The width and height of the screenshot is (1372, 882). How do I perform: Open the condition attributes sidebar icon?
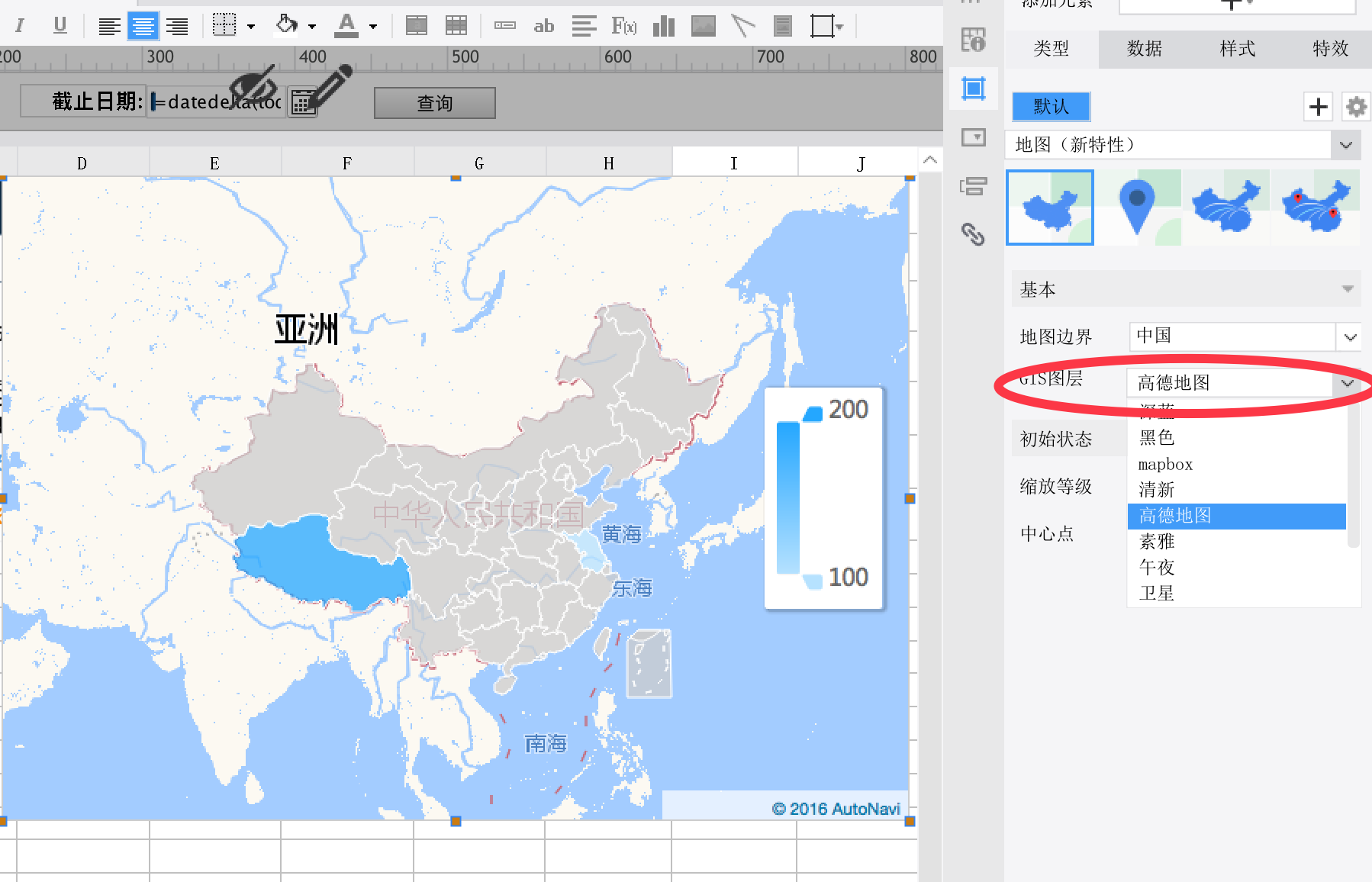[974, 185]
